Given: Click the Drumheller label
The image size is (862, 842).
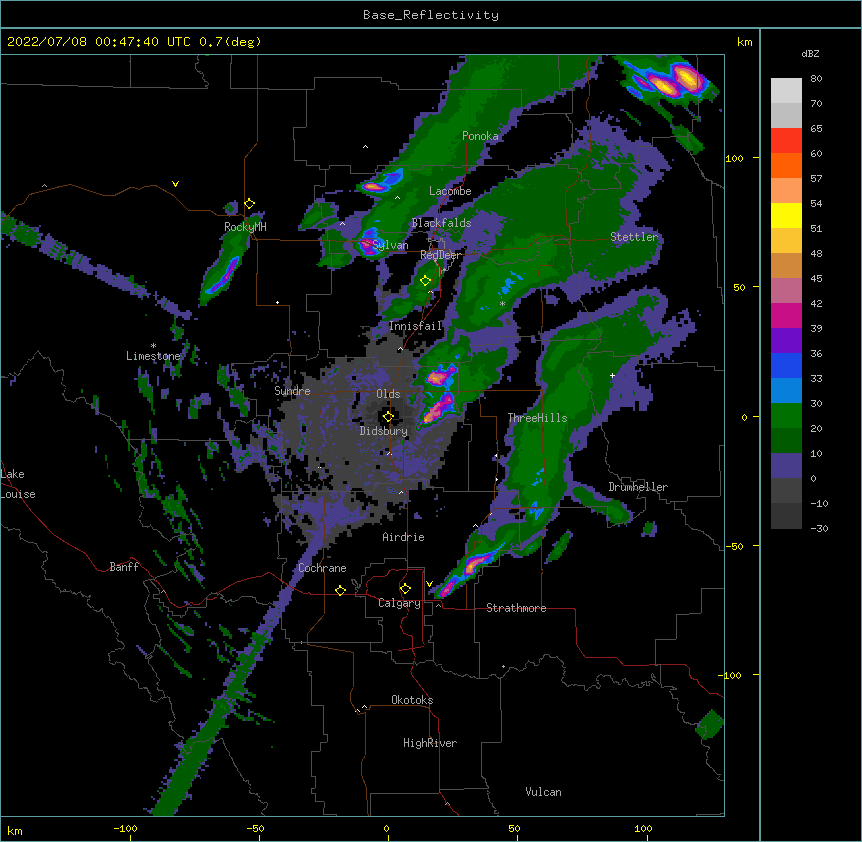Looking at the screenshot, I should [638, 487].
